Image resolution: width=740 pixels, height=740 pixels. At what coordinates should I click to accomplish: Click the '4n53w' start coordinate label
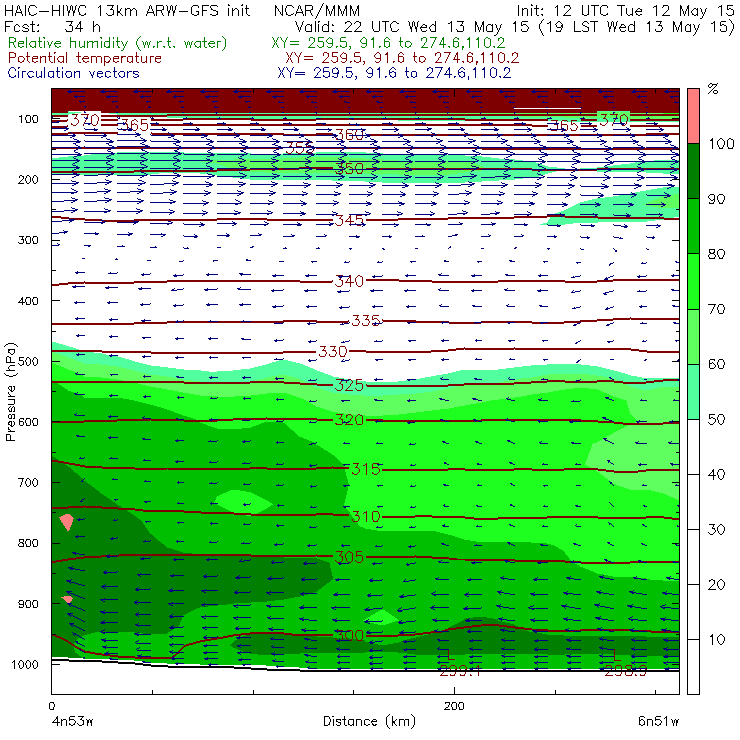[72, 722]
